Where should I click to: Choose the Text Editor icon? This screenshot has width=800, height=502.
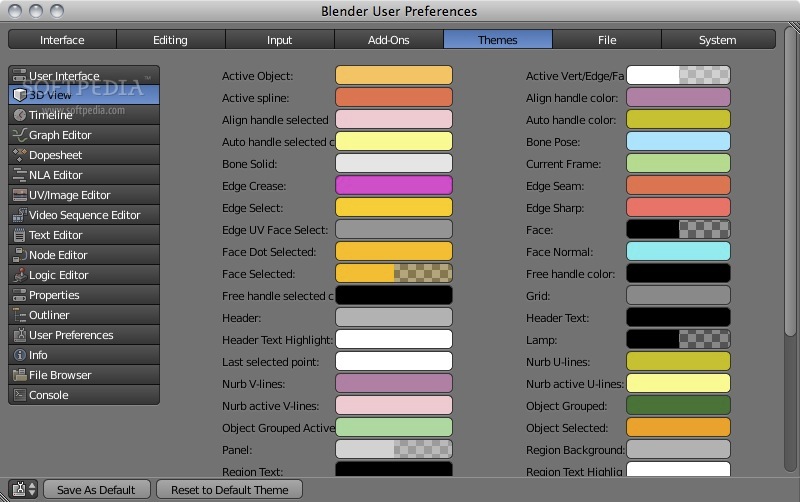pyautogui.click(x=19, y=235)
